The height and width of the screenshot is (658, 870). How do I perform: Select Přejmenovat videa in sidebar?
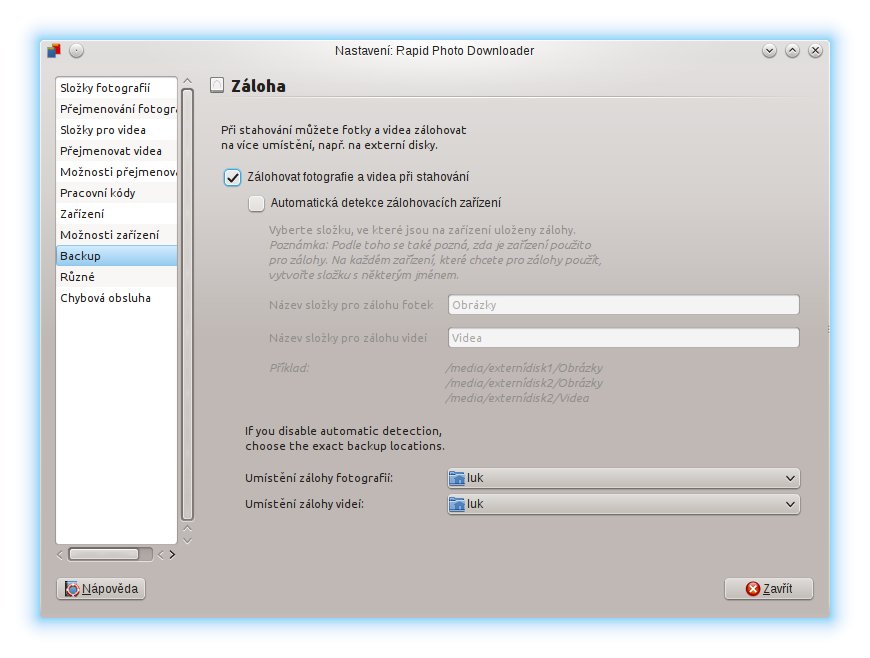coord(117,151)
